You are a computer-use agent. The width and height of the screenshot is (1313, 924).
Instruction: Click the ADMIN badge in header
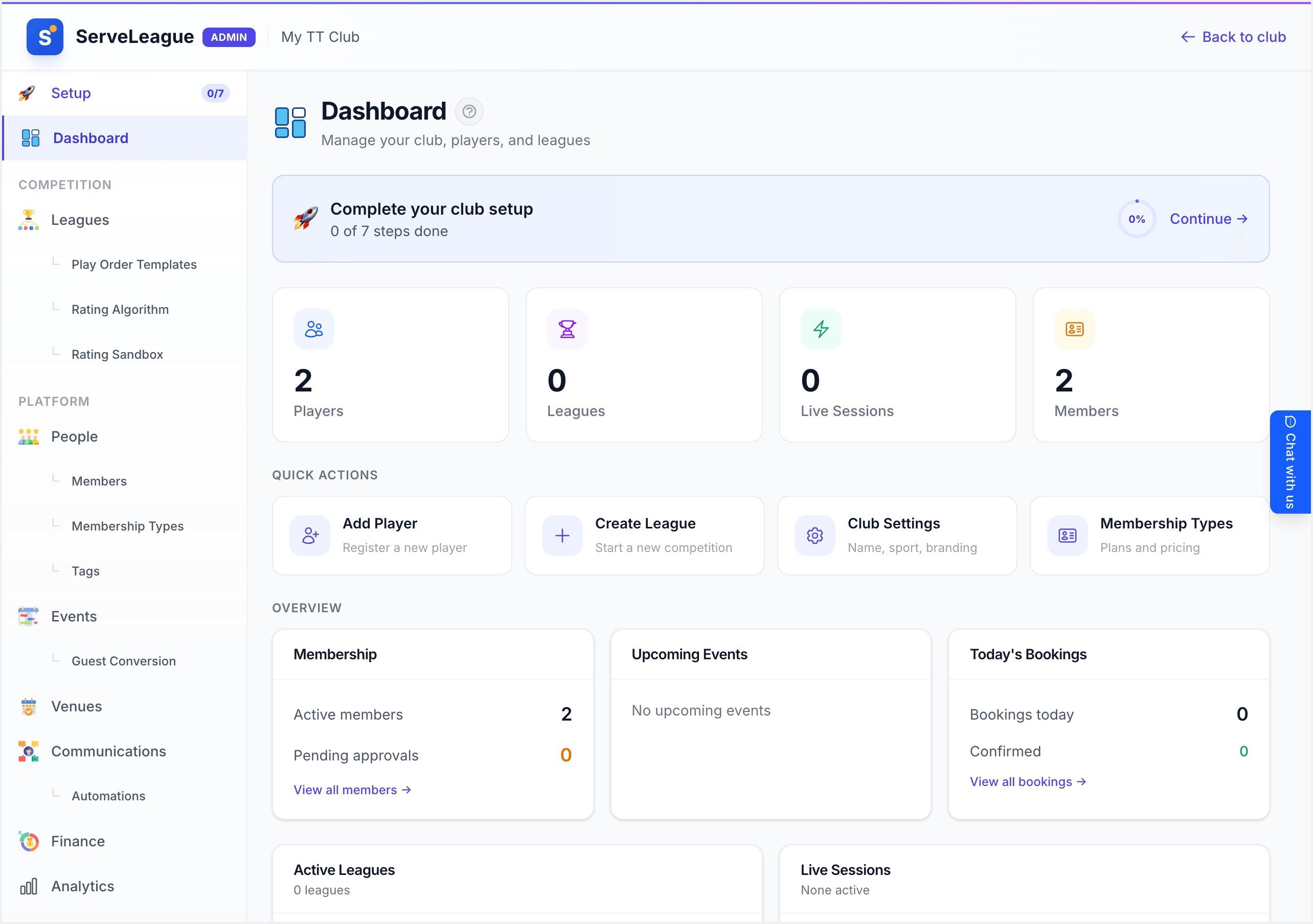pos(229,37)
